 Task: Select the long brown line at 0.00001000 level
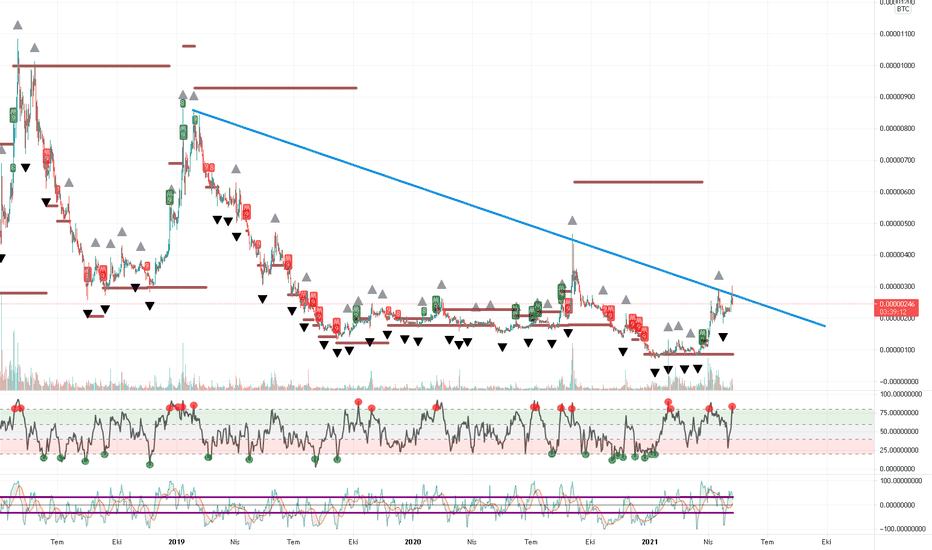coord(91,66)
